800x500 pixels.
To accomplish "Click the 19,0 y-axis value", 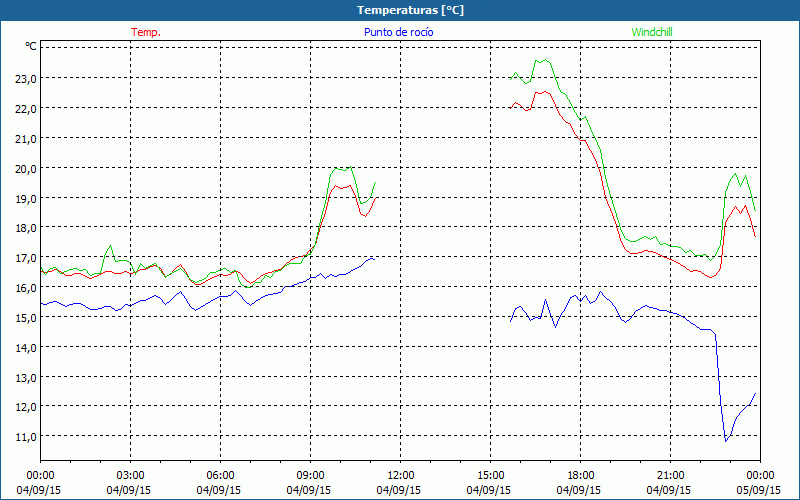I will 28,198.
